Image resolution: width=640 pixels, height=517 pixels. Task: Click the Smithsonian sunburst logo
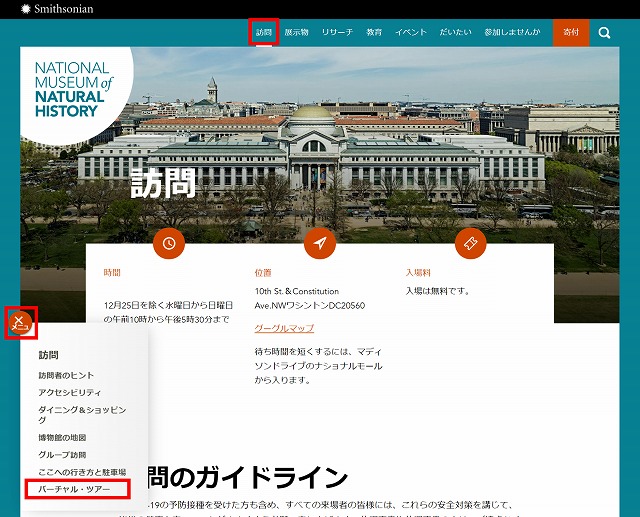click(x=26, y=9)
